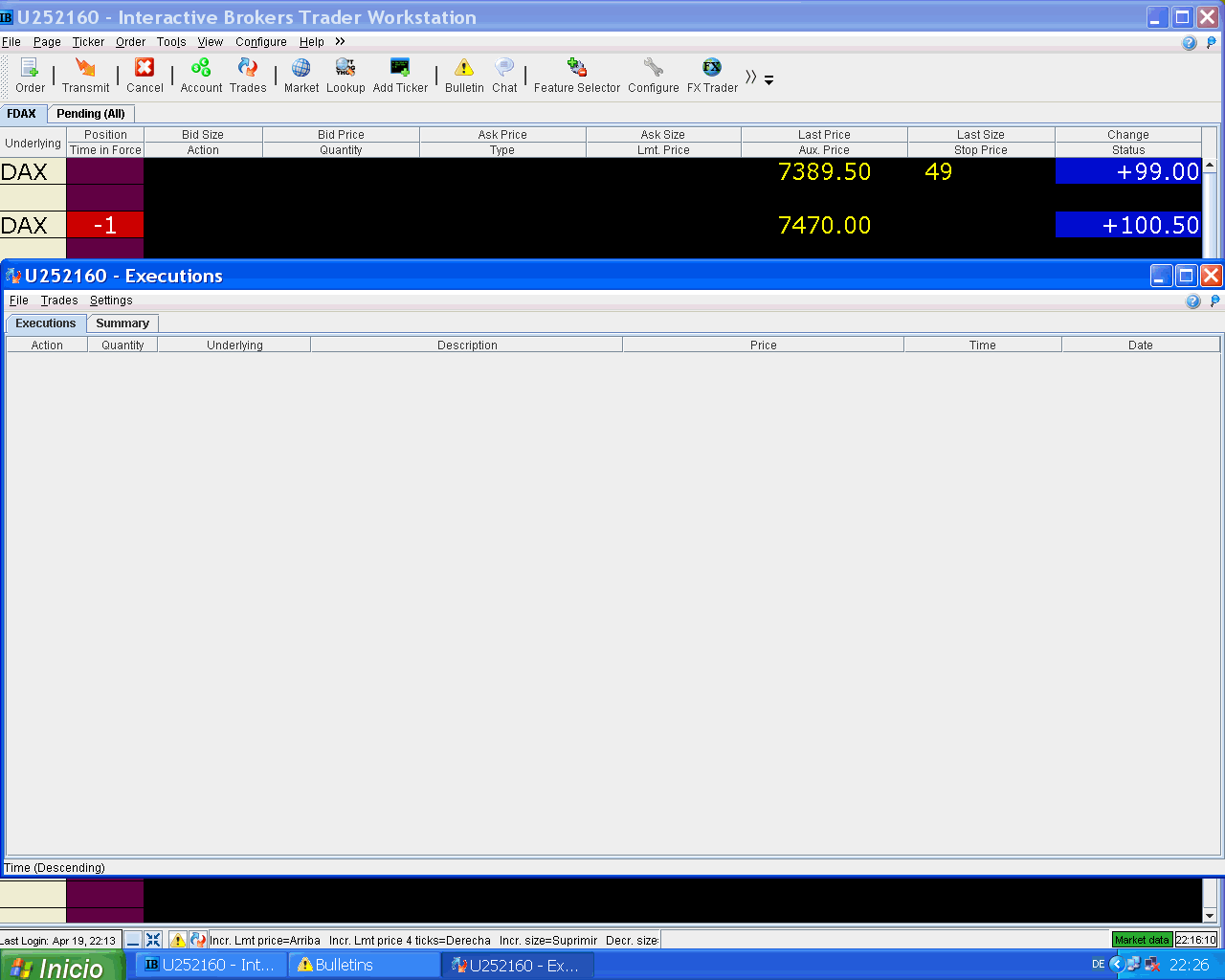Click the help icon in Executions window

tap(1192, 301)
